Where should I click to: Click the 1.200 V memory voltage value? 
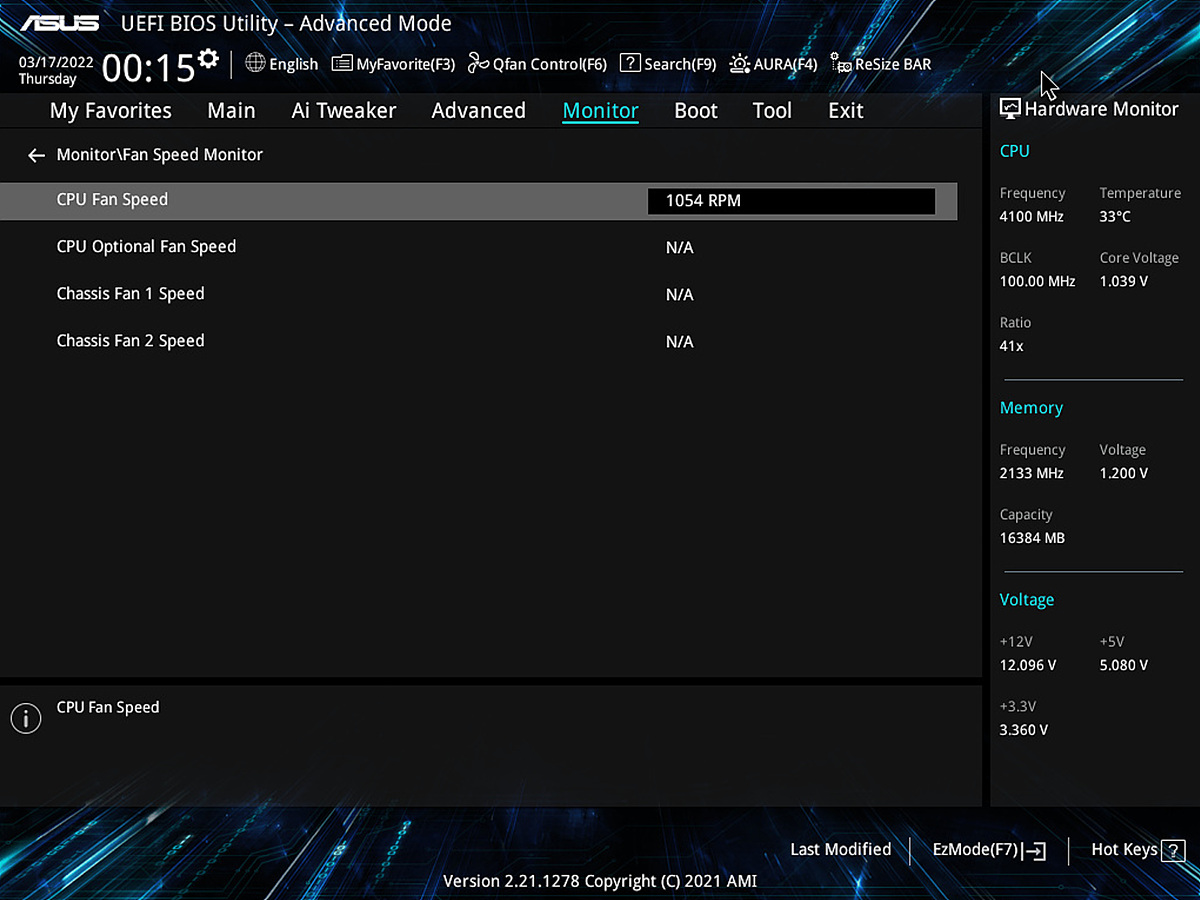1123,473
